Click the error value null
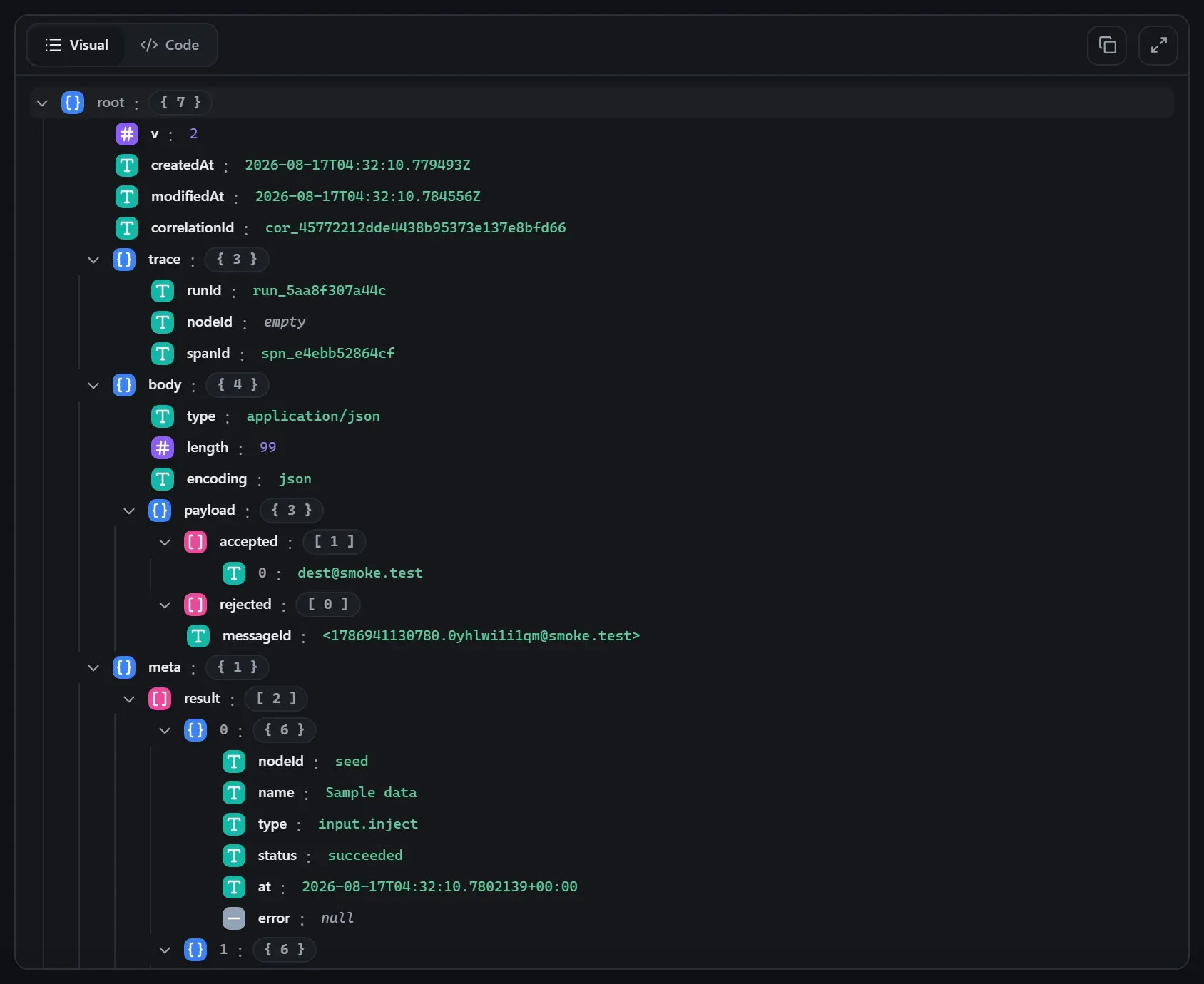The image size is (1204, 984). (x=337, y=918)
